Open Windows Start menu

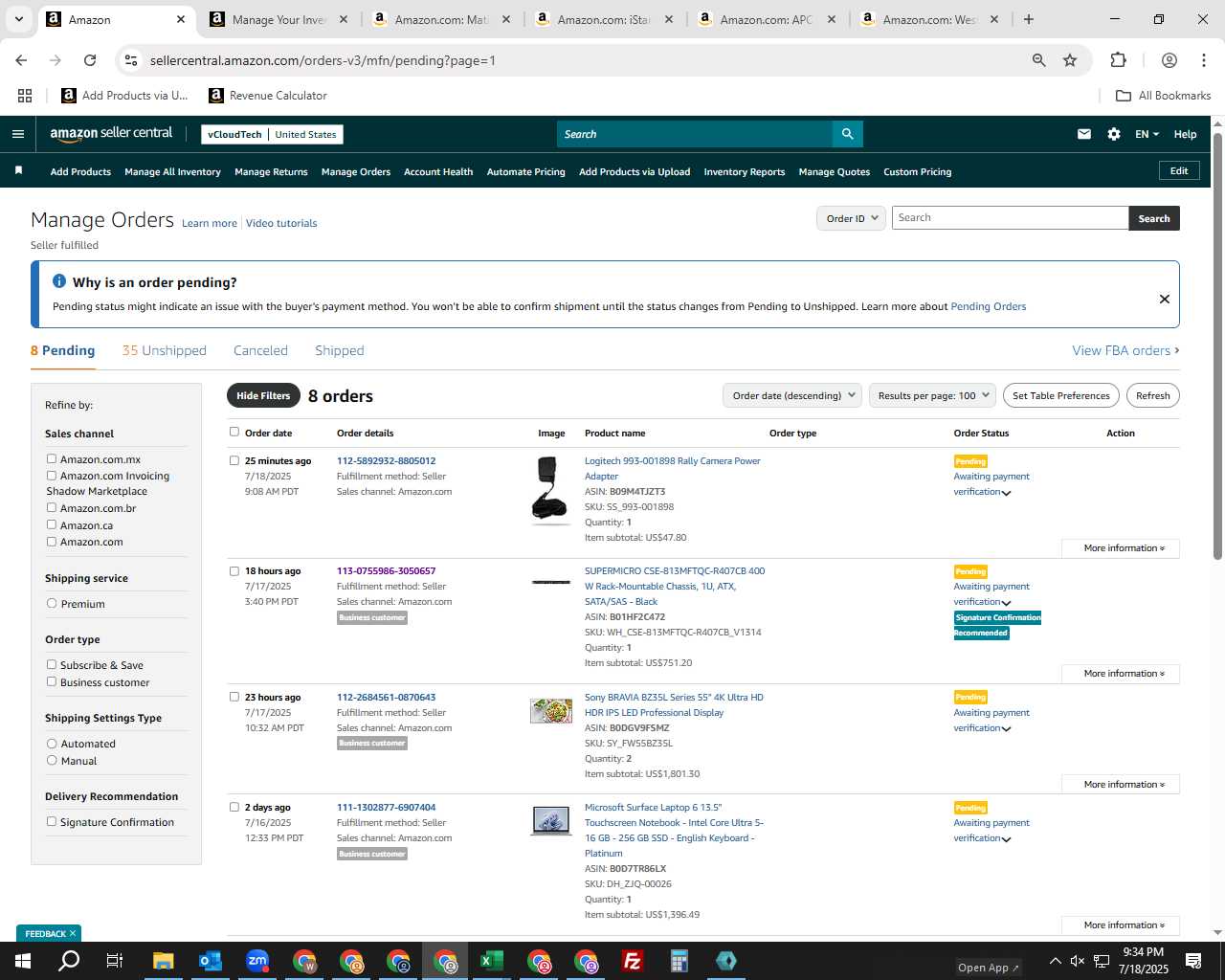[x=23, y=961]
